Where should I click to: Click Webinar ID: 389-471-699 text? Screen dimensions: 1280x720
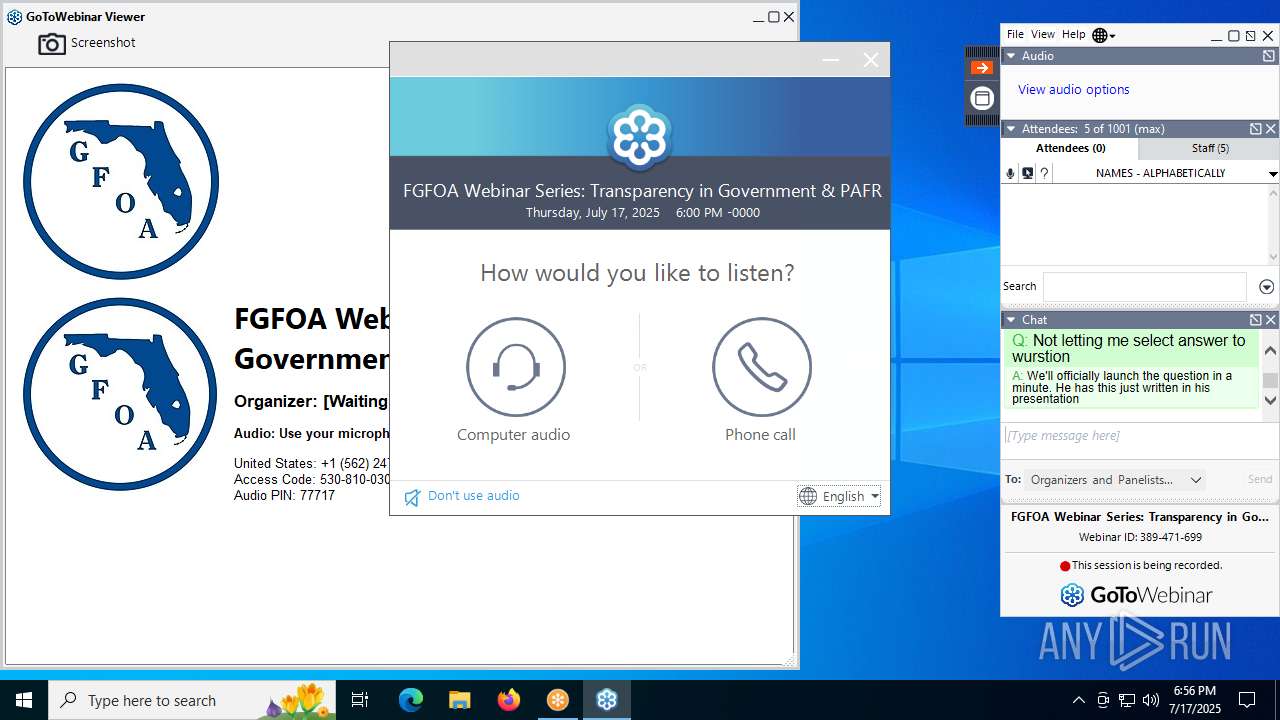(1140, 537)
